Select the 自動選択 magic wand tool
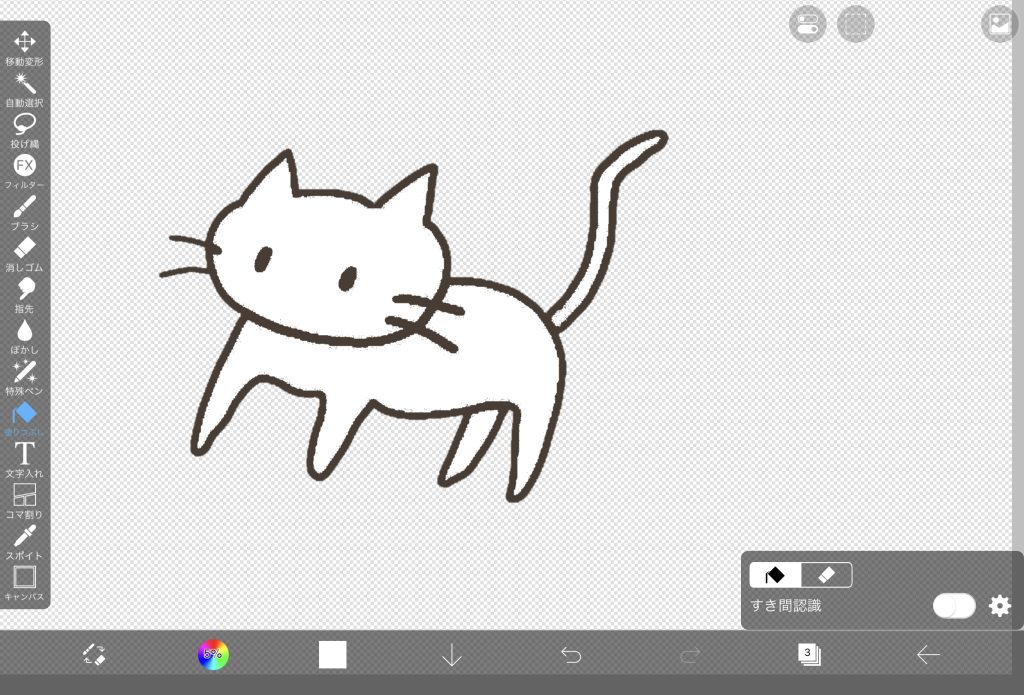Viewport: 1024px width, 695px height. click(x=24, y=88)
